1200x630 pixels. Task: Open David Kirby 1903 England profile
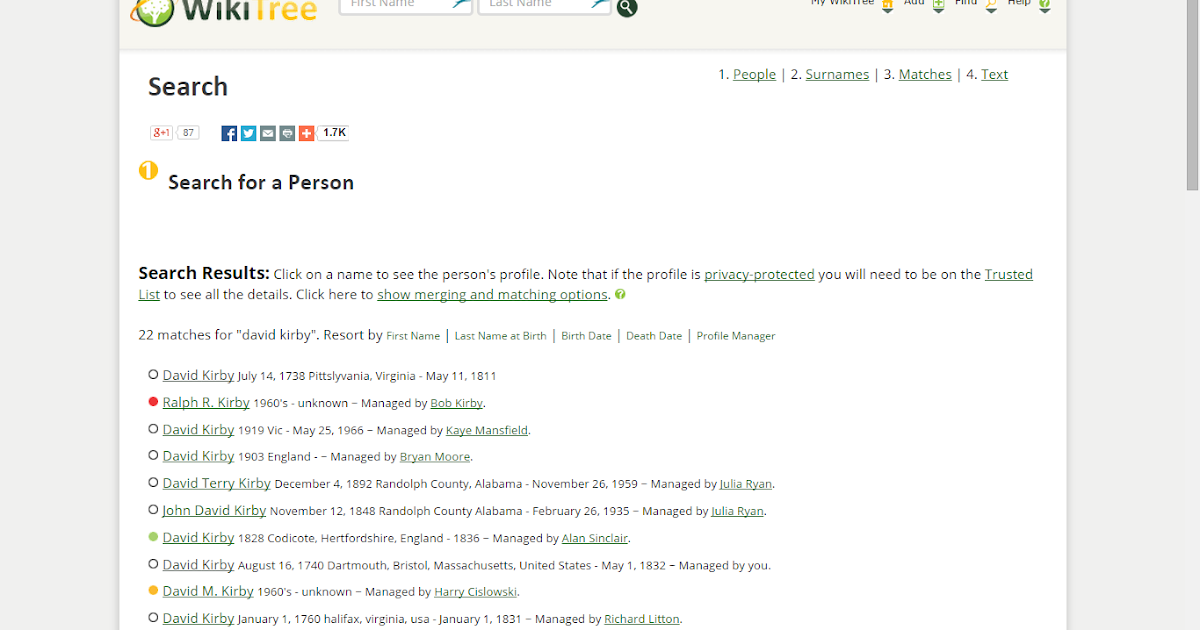coord(198,455)
